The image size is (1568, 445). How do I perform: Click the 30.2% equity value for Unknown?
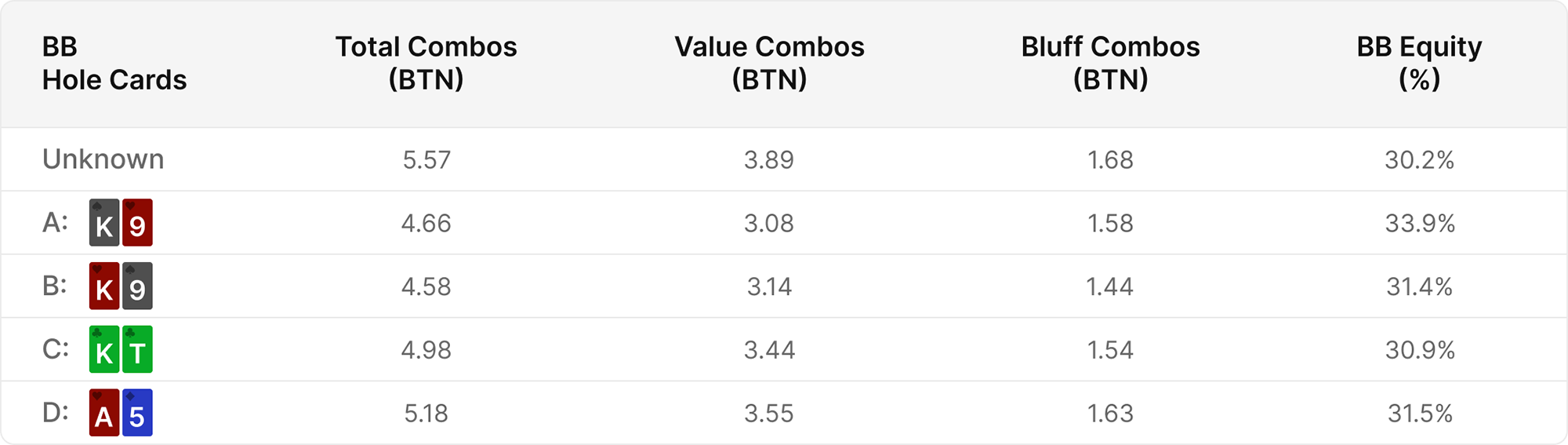pos(1419,160)
